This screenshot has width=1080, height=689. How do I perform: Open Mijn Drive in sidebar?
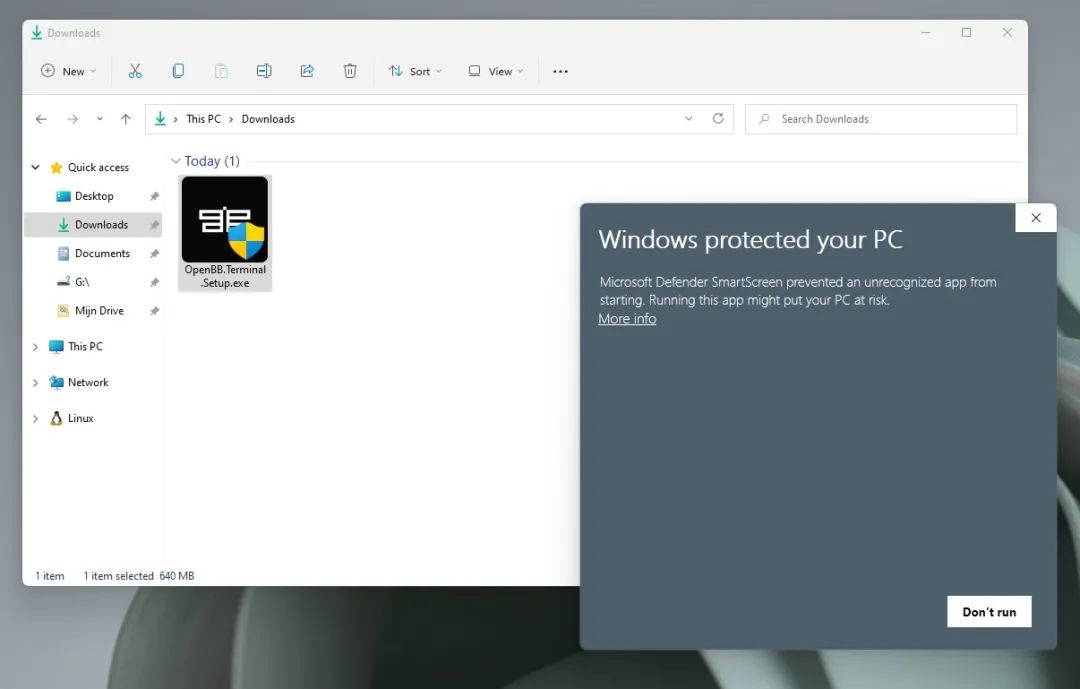pos(99,311)
